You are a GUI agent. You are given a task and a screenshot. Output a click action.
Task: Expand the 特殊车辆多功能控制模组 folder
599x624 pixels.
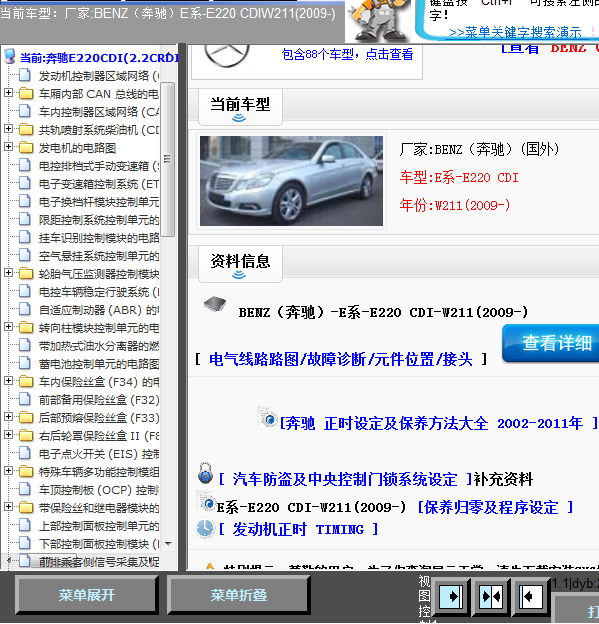pyautogui.click(x=8, y=471)
